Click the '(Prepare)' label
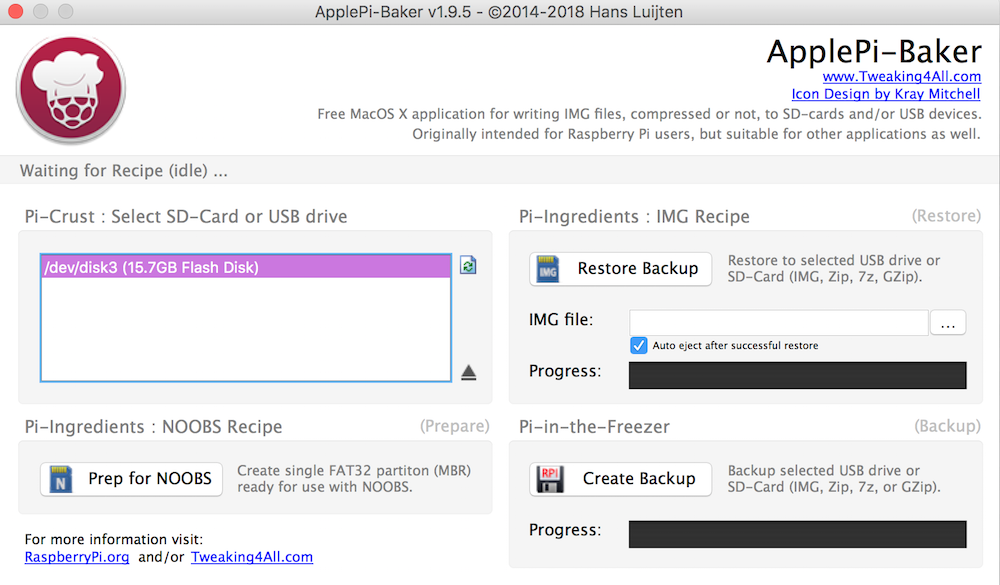 tap(455, 426)
